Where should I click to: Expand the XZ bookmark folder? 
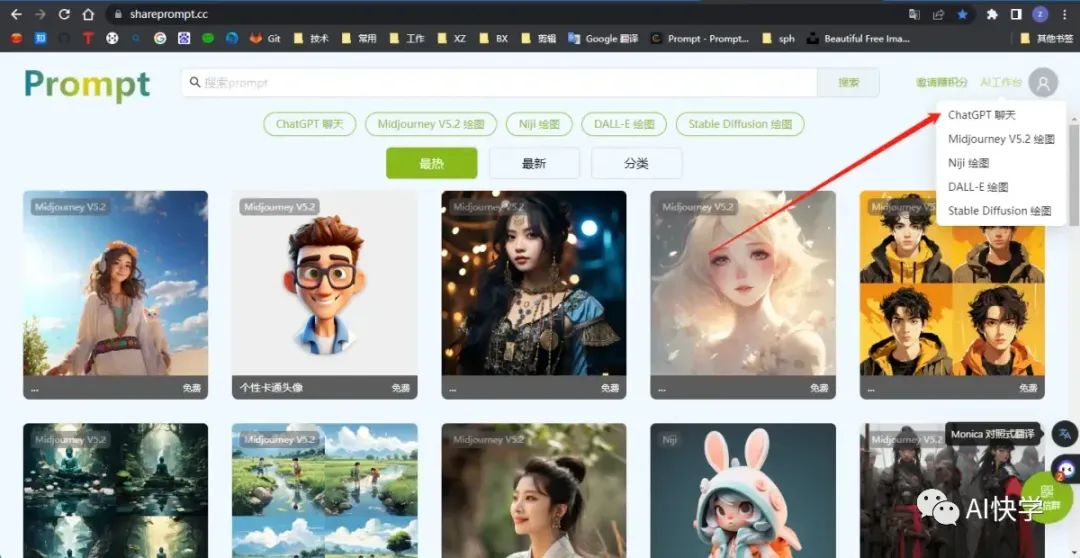451,39
